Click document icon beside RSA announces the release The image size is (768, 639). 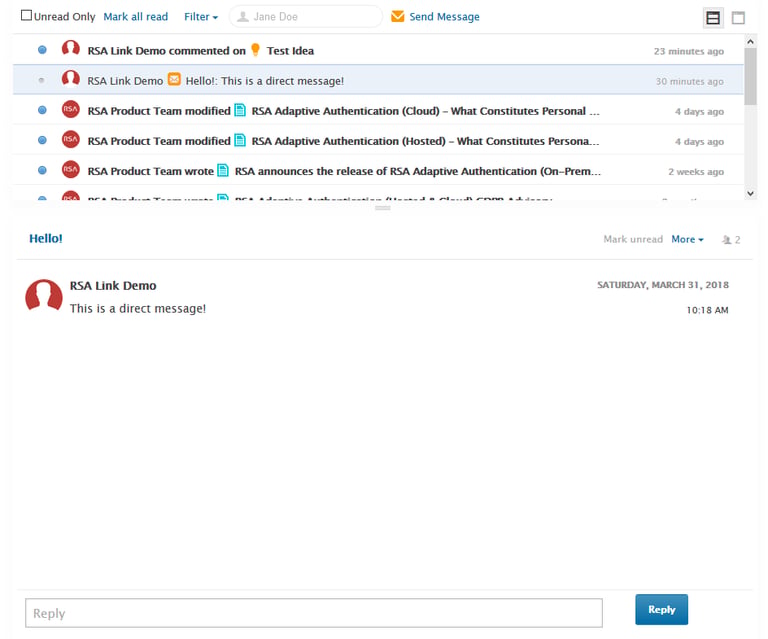click(223, 170)
